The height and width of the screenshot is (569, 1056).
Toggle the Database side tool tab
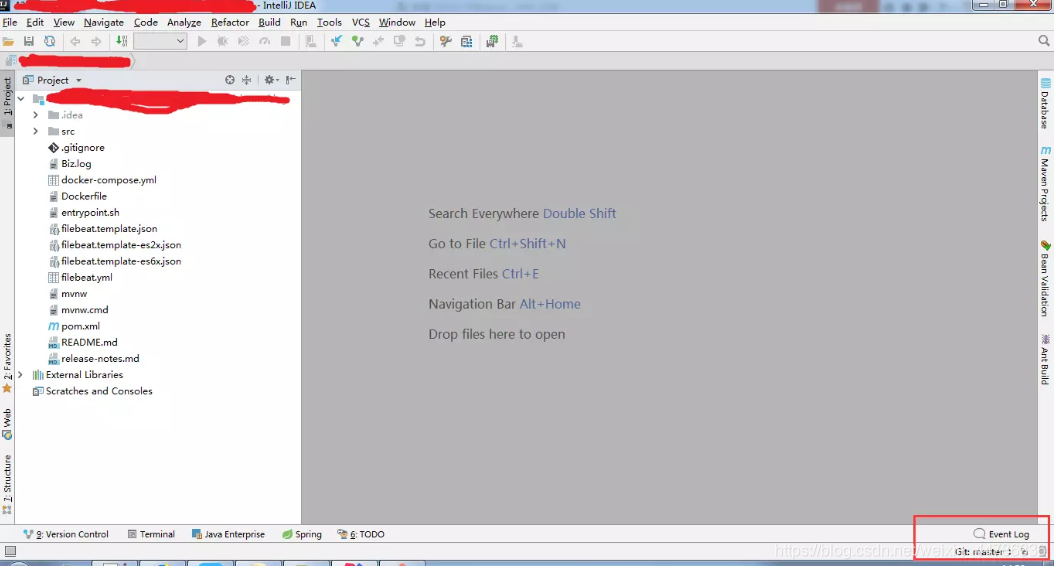(1045, 104)
